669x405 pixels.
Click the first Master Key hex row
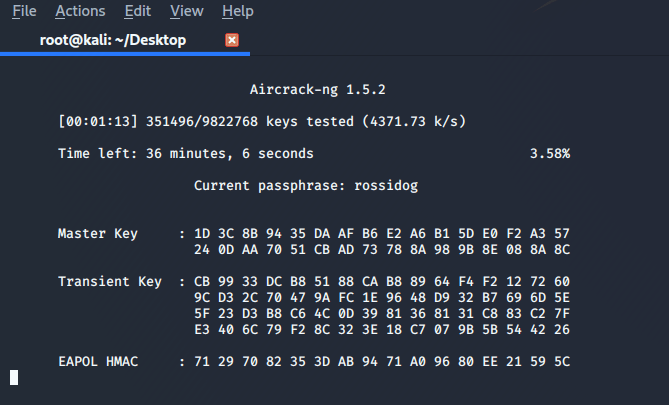click(382, 234)
